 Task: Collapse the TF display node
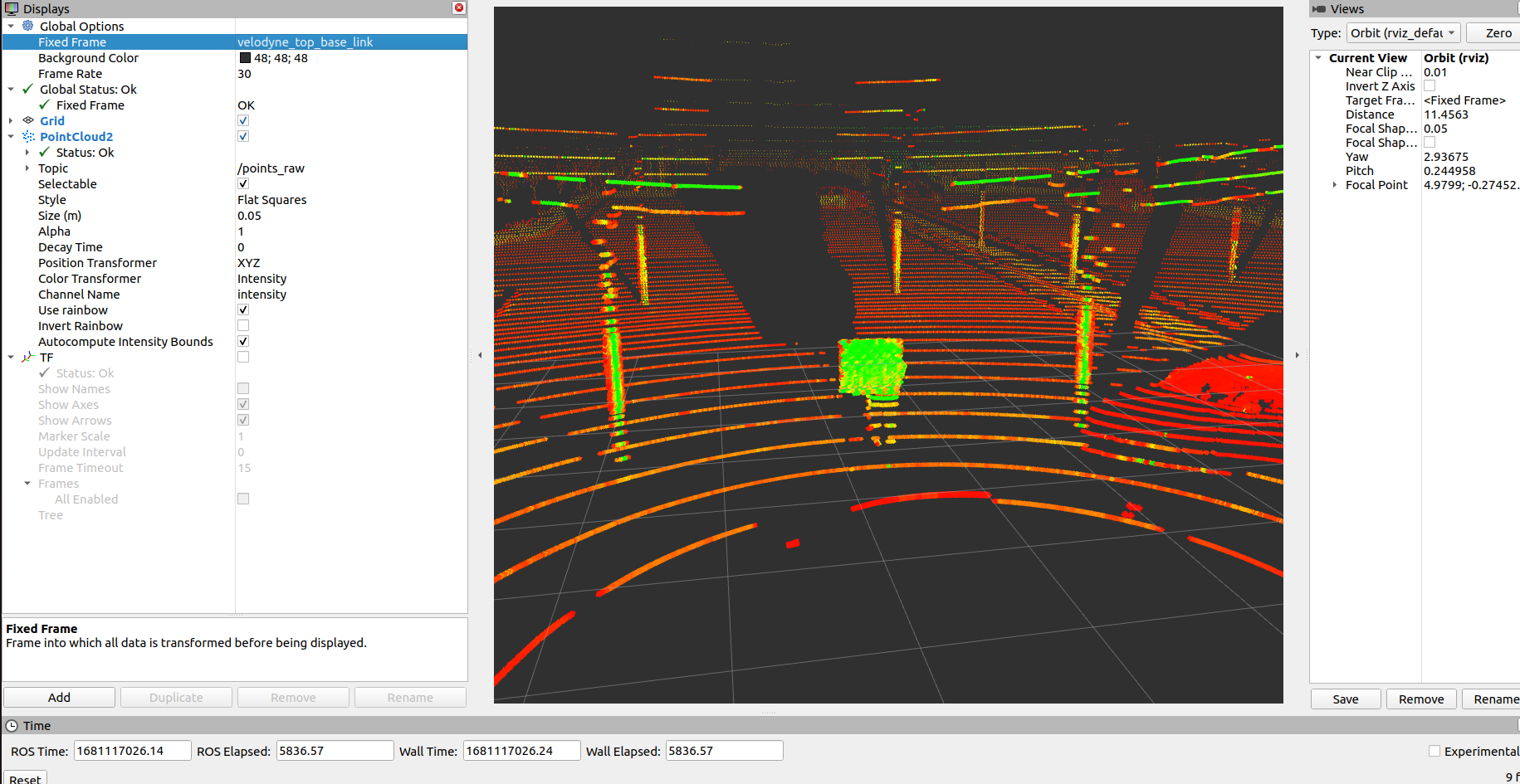coord(11,357)
